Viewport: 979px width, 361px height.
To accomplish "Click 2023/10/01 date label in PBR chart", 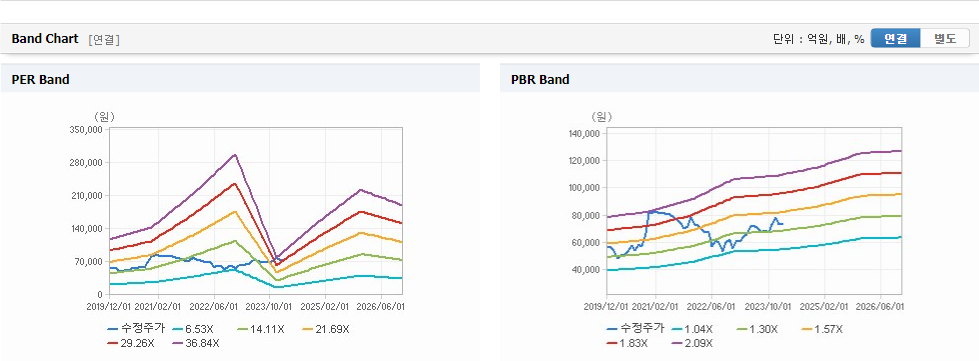I will coord(769,307).
